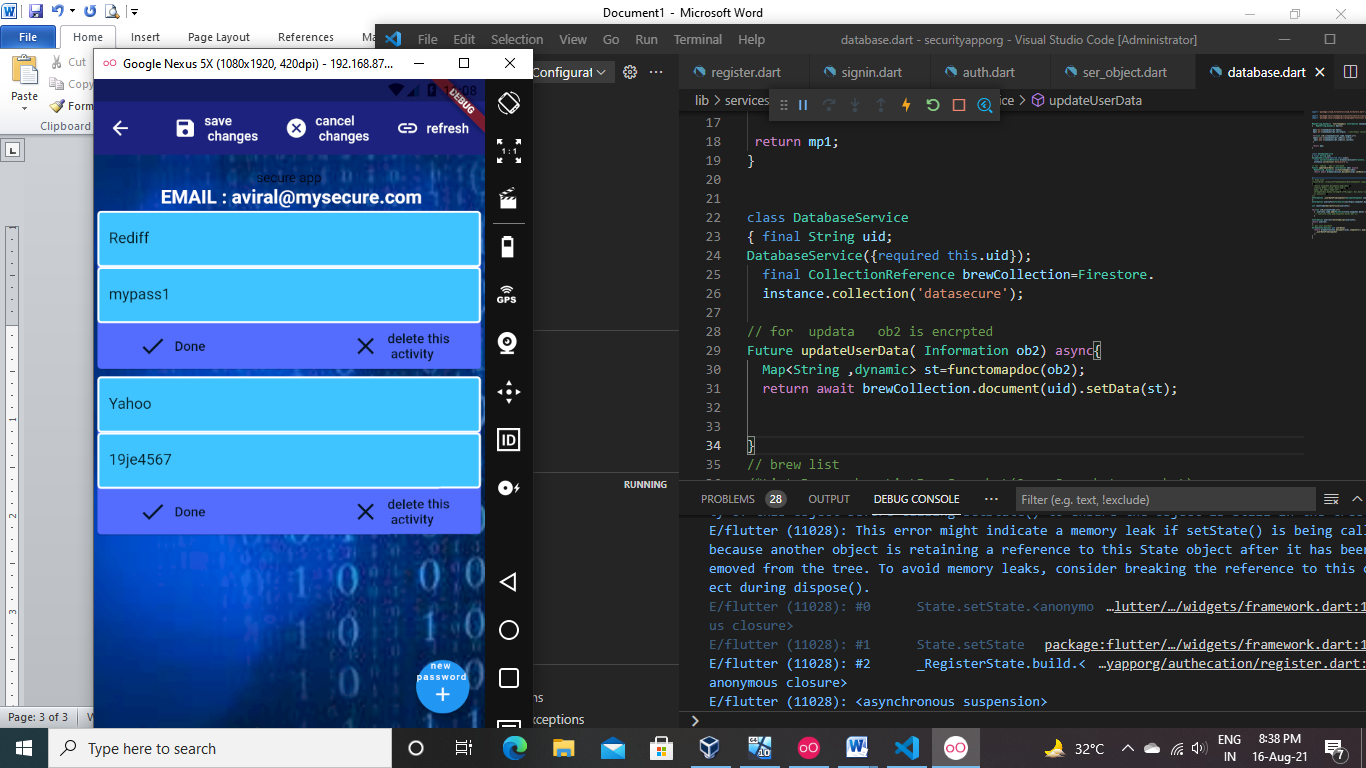
Task: Tap Done under the mypass1 entry
Action: [x=173, y=346]
